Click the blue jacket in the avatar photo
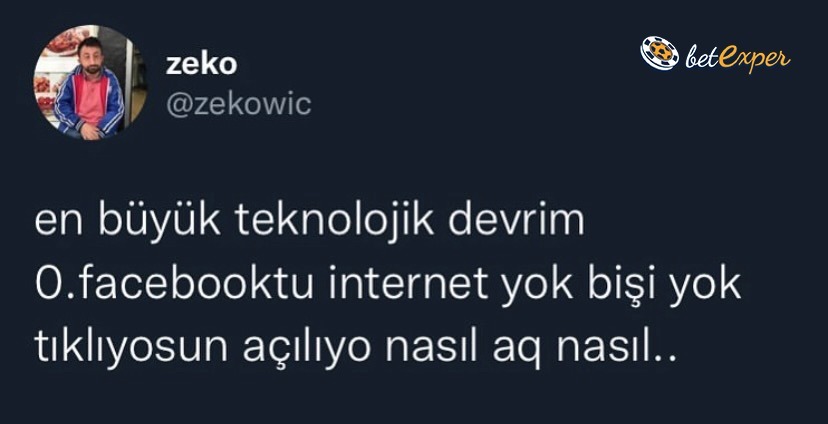Screen dimensions: 828x424 point(89,101)
